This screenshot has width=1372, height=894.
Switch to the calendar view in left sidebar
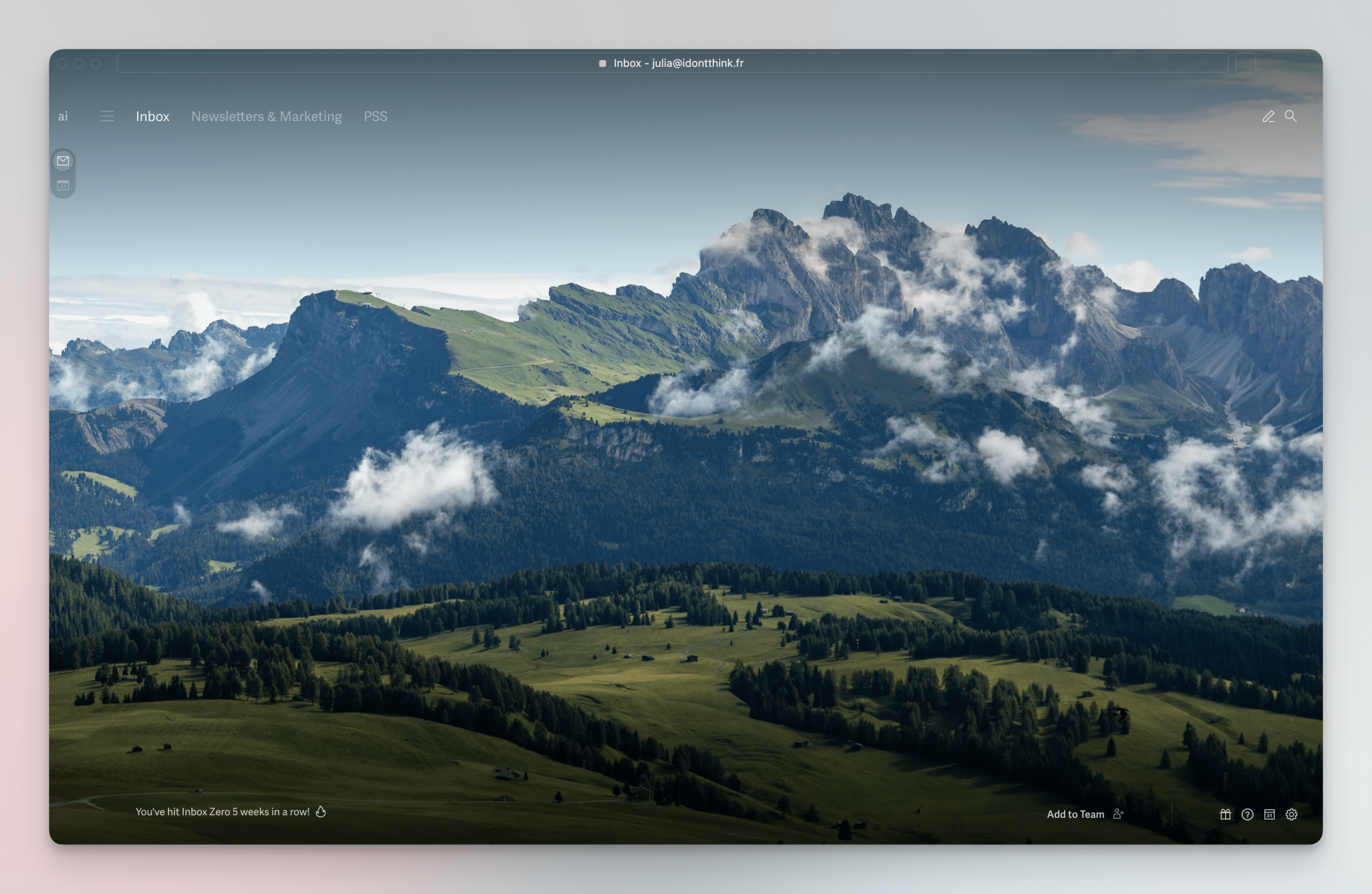tap(63, 185)
